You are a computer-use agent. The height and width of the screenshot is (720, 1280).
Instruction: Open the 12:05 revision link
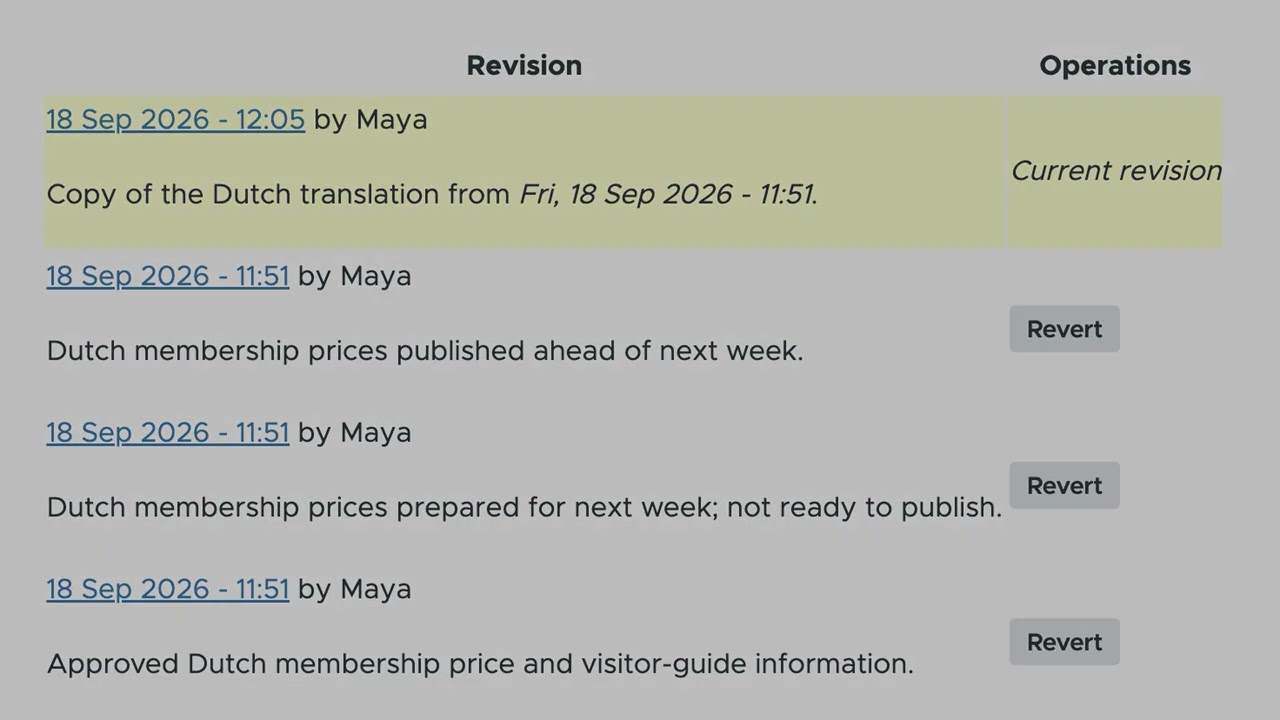[x=176, y=120]
